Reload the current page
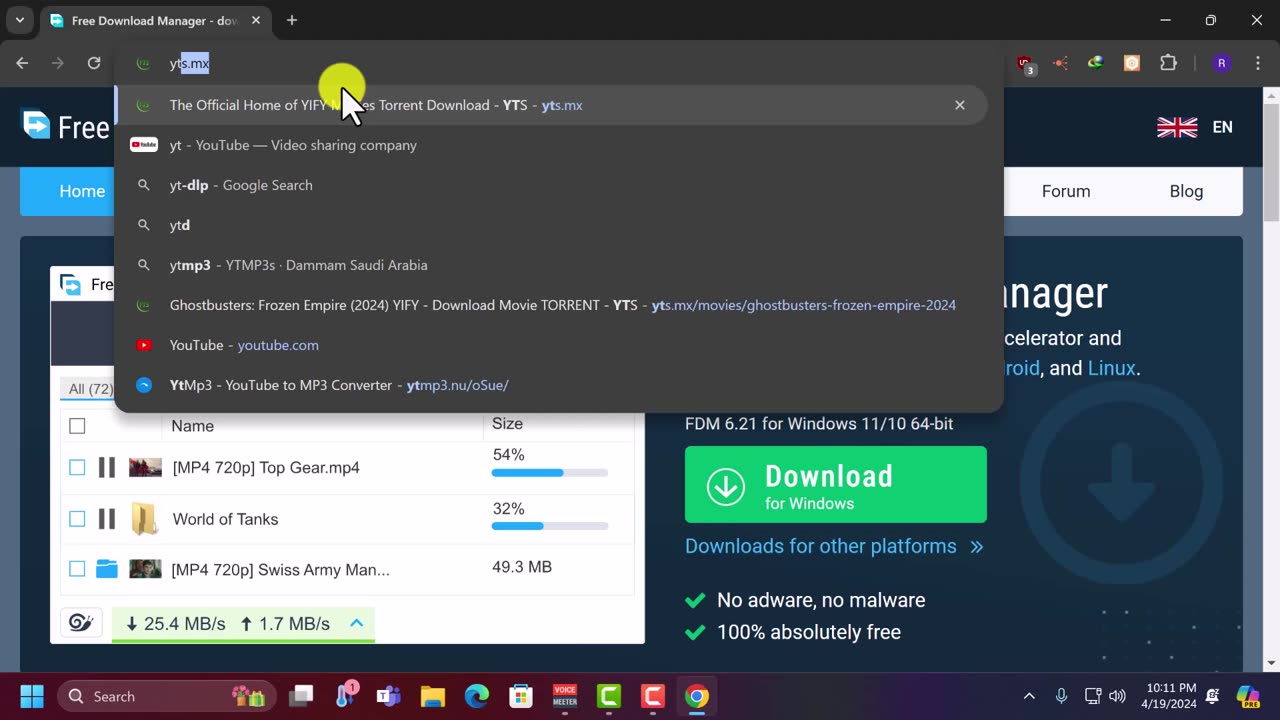Screen dimensions: 1280x720 (94, 63)
